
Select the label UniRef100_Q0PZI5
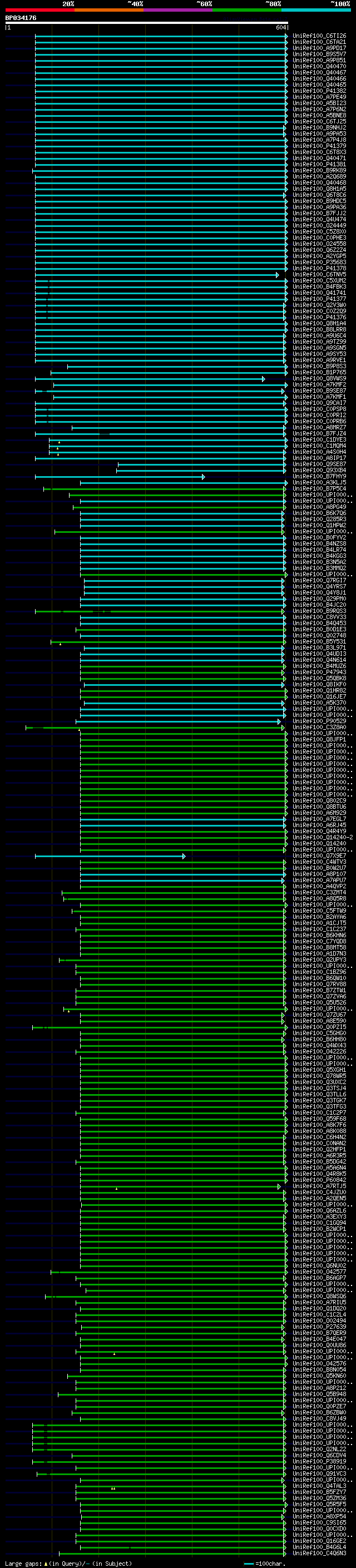point(319,1027)
